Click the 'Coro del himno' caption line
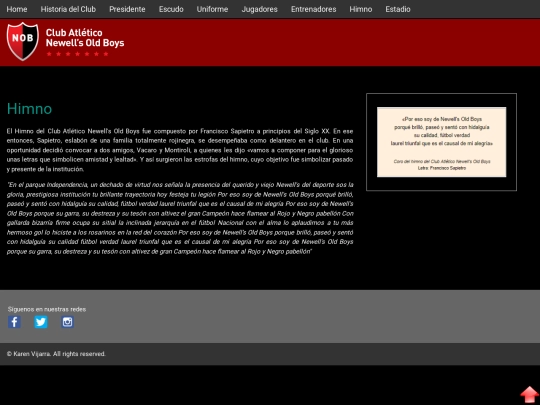Screen dimensions: 540x405 442,161
